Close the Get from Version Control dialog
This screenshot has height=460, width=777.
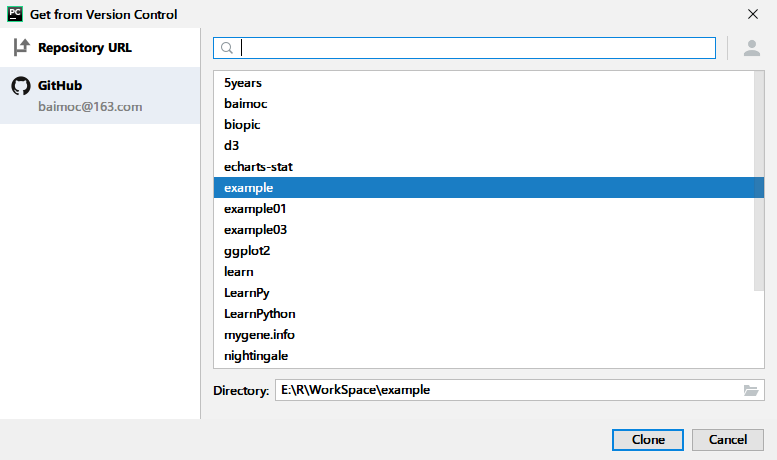(753, 14)
